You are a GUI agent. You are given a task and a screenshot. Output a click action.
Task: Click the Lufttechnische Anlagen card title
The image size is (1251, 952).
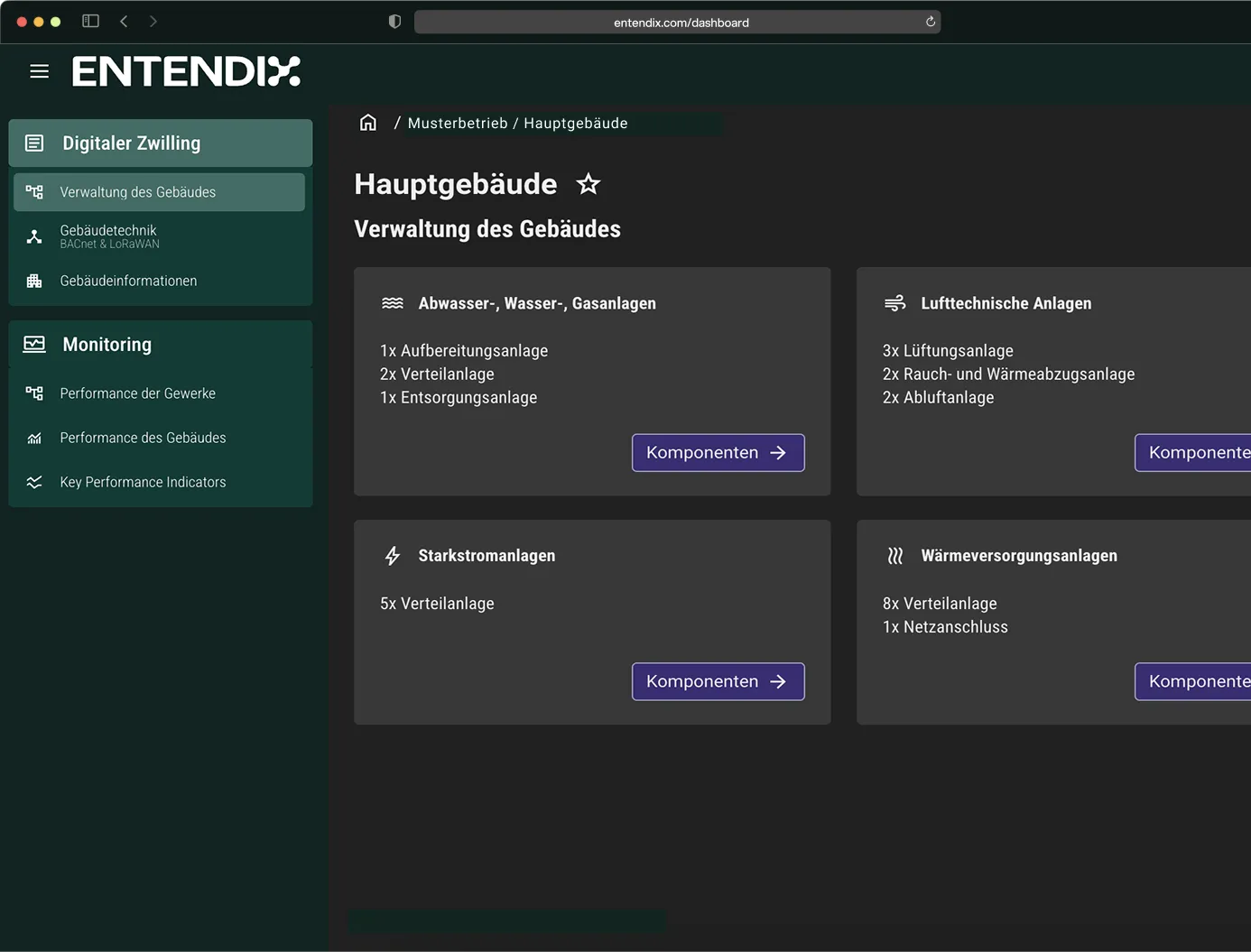[x=1006, y=303]
